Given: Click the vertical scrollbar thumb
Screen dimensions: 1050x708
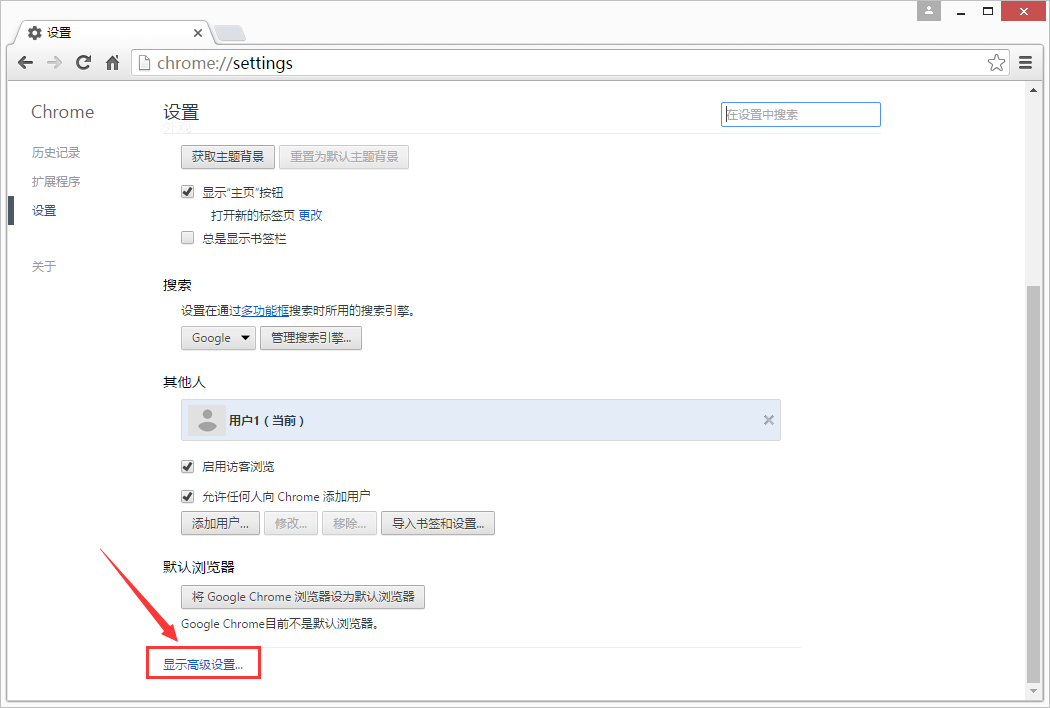Looking at the screenshot, I should point(1034,484).
